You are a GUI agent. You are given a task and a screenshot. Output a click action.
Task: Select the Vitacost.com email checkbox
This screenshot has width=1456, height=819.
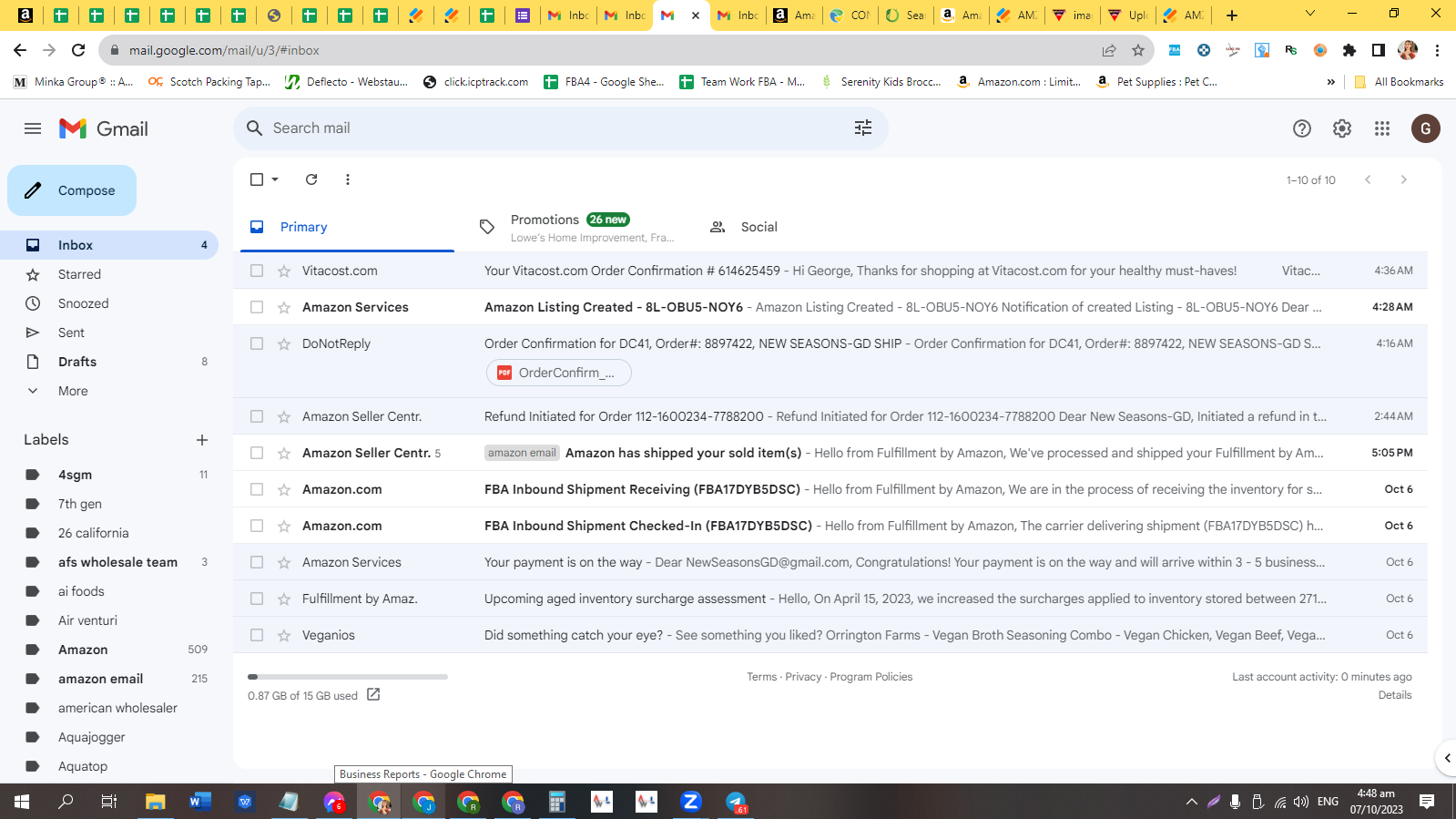(257, 271)
